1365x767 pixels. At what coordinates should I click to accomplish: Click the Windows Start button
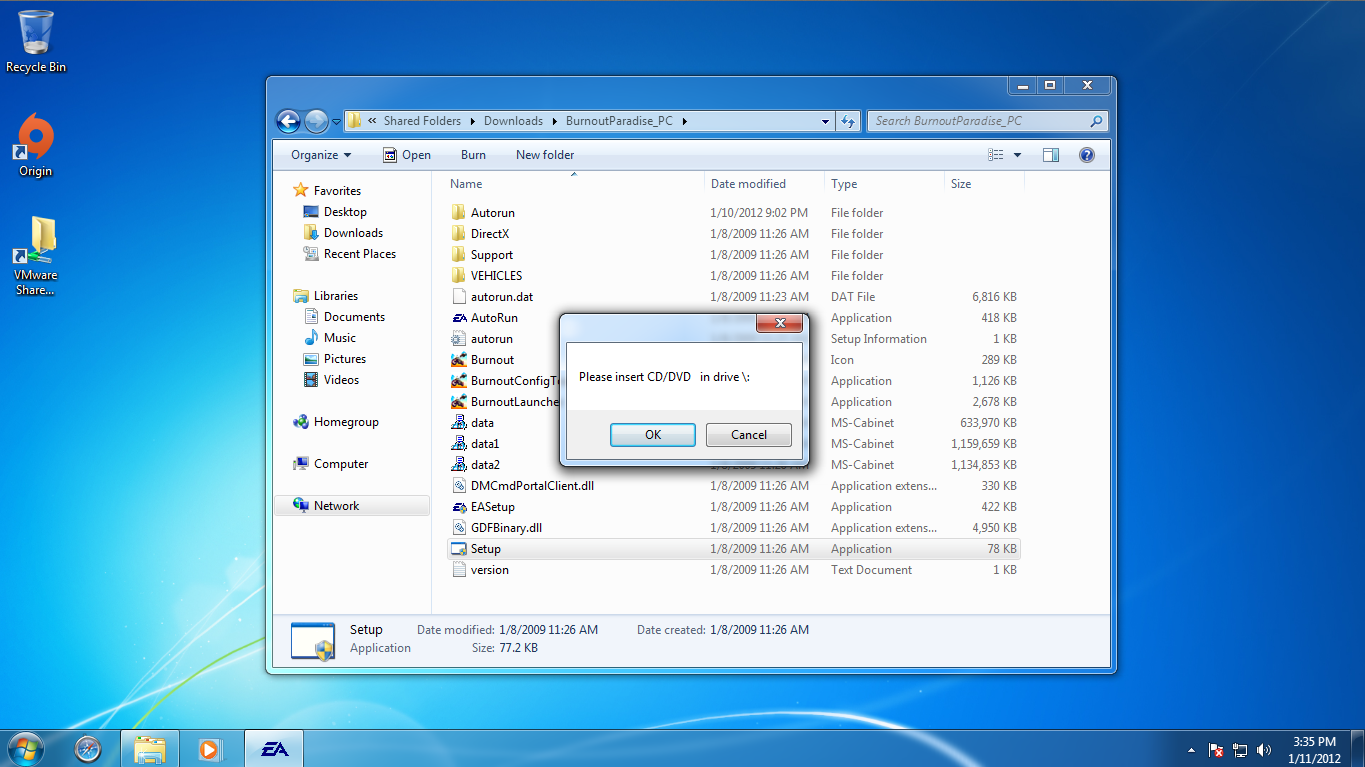click(x=24, y=748)
